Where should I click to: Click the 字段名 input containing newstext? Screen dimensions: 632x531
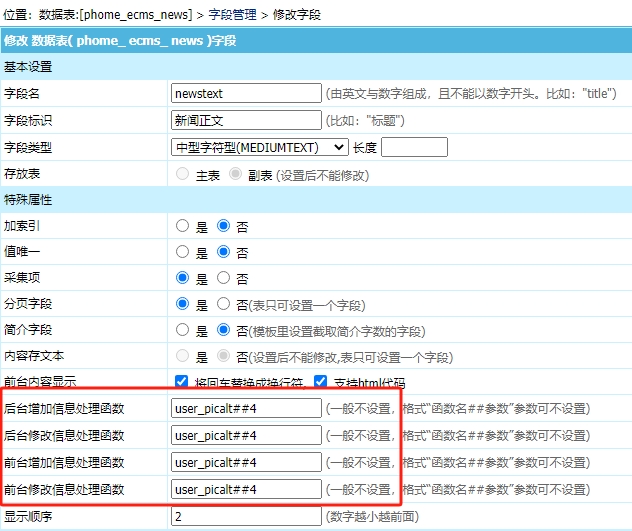click(x=246, y=93)
